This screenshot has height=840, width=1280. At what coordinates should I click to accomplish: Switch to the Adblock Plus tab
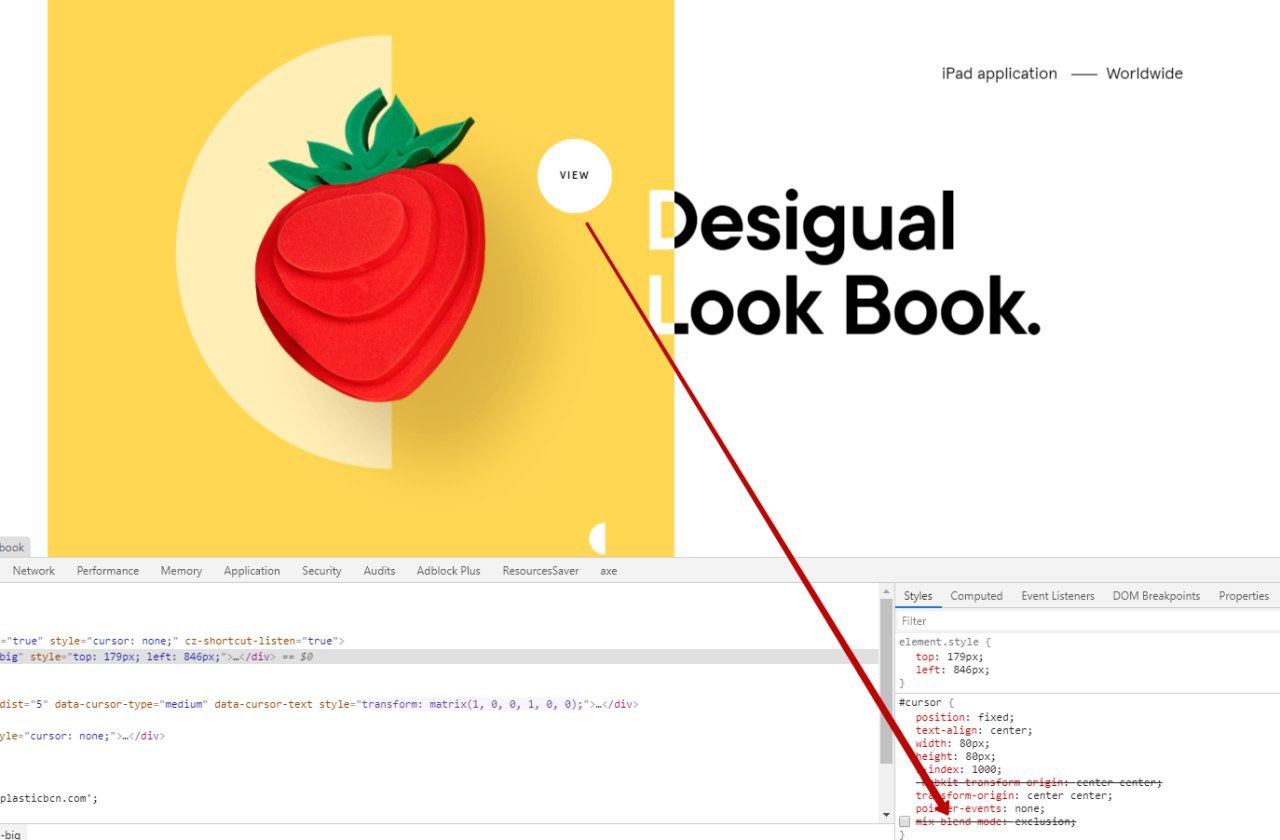pos(448,571)
